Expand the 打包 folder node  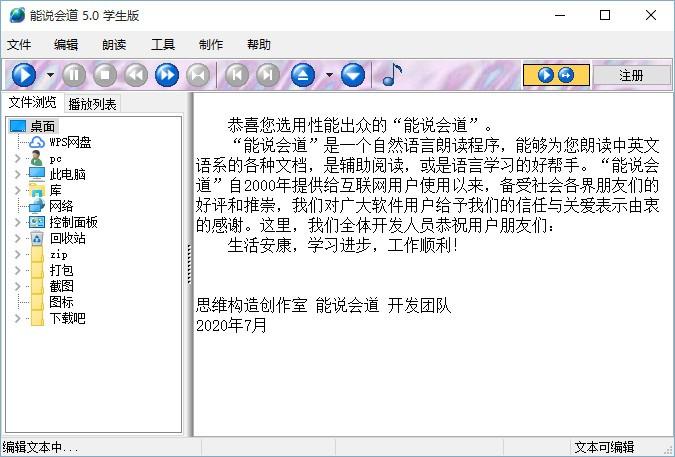(17, 270)
